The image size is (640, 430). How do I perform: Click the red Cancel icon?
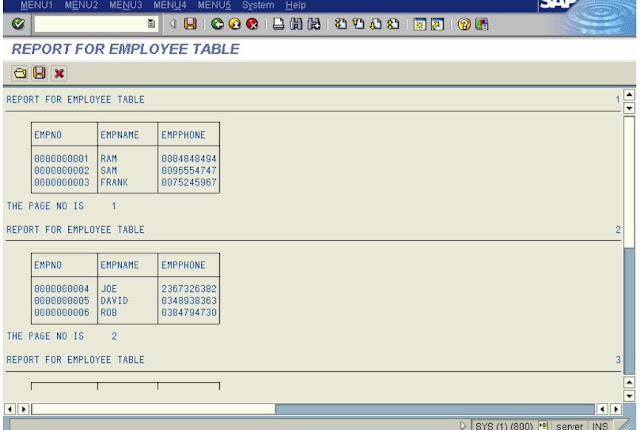252,24
